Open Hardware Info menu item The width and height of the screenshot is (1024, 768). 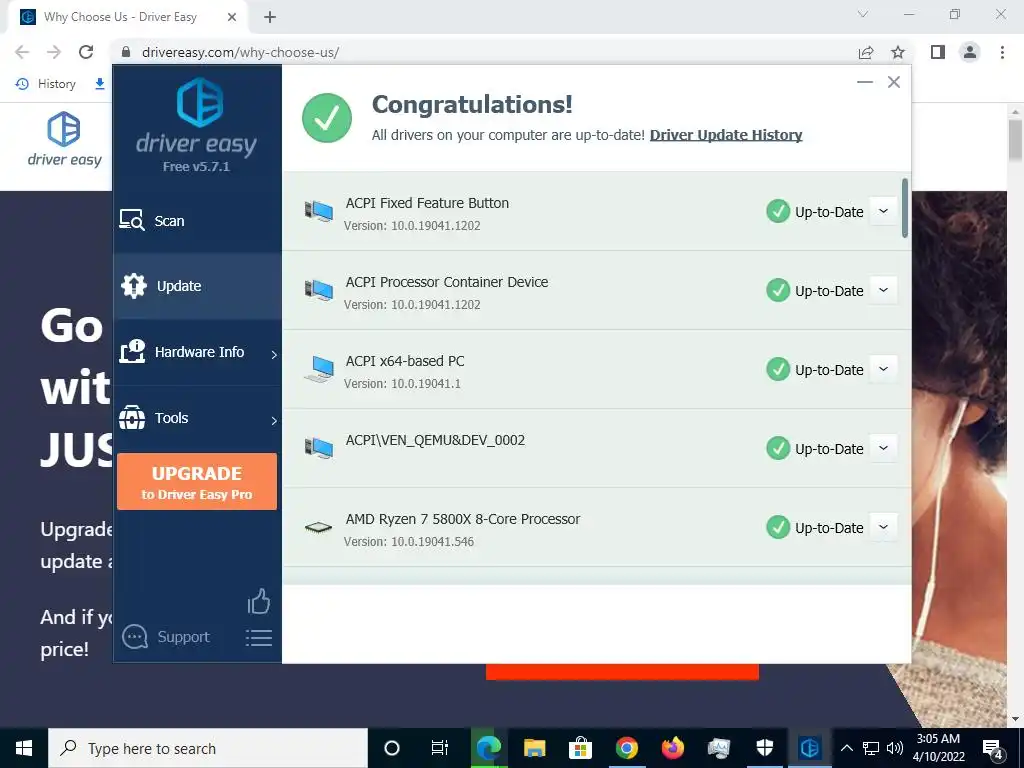[197, 352]
